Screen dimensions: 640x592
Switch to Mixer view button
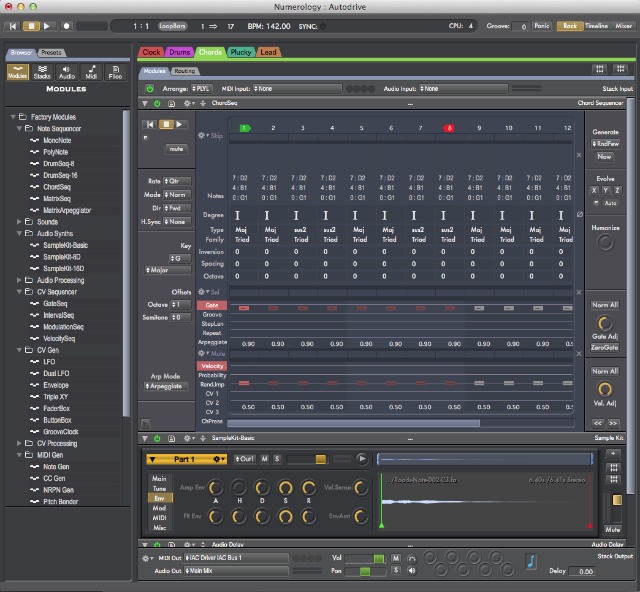pyautogui.click(x=623, y=26)
